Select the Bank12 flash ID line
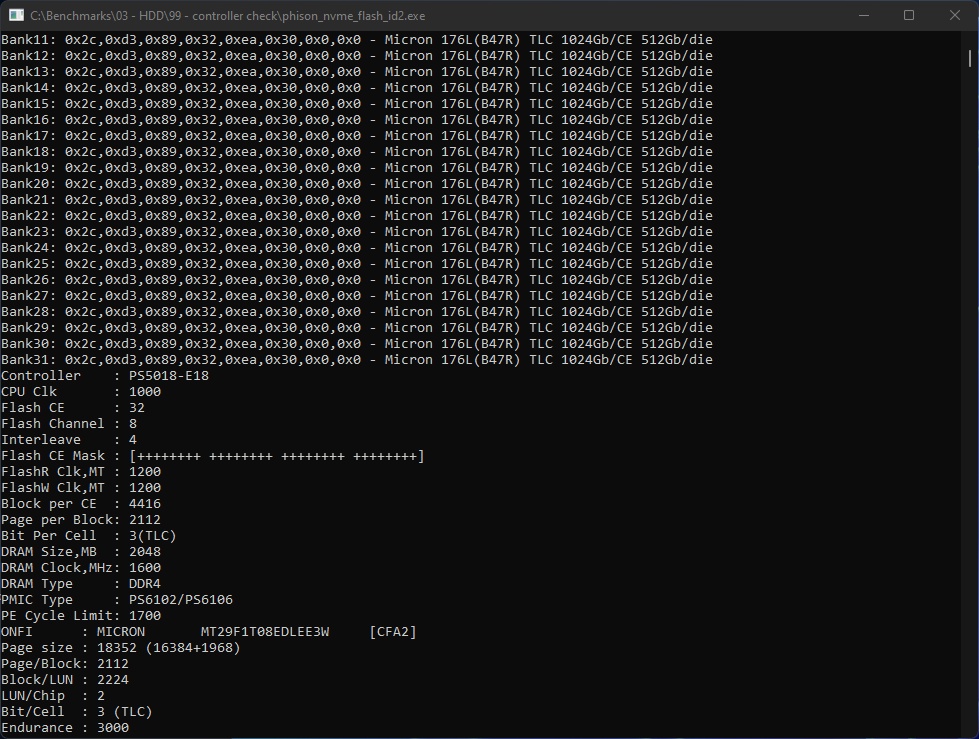Image resolution: width=979 pixels, height=739 pixels. [x=357, y=56]
